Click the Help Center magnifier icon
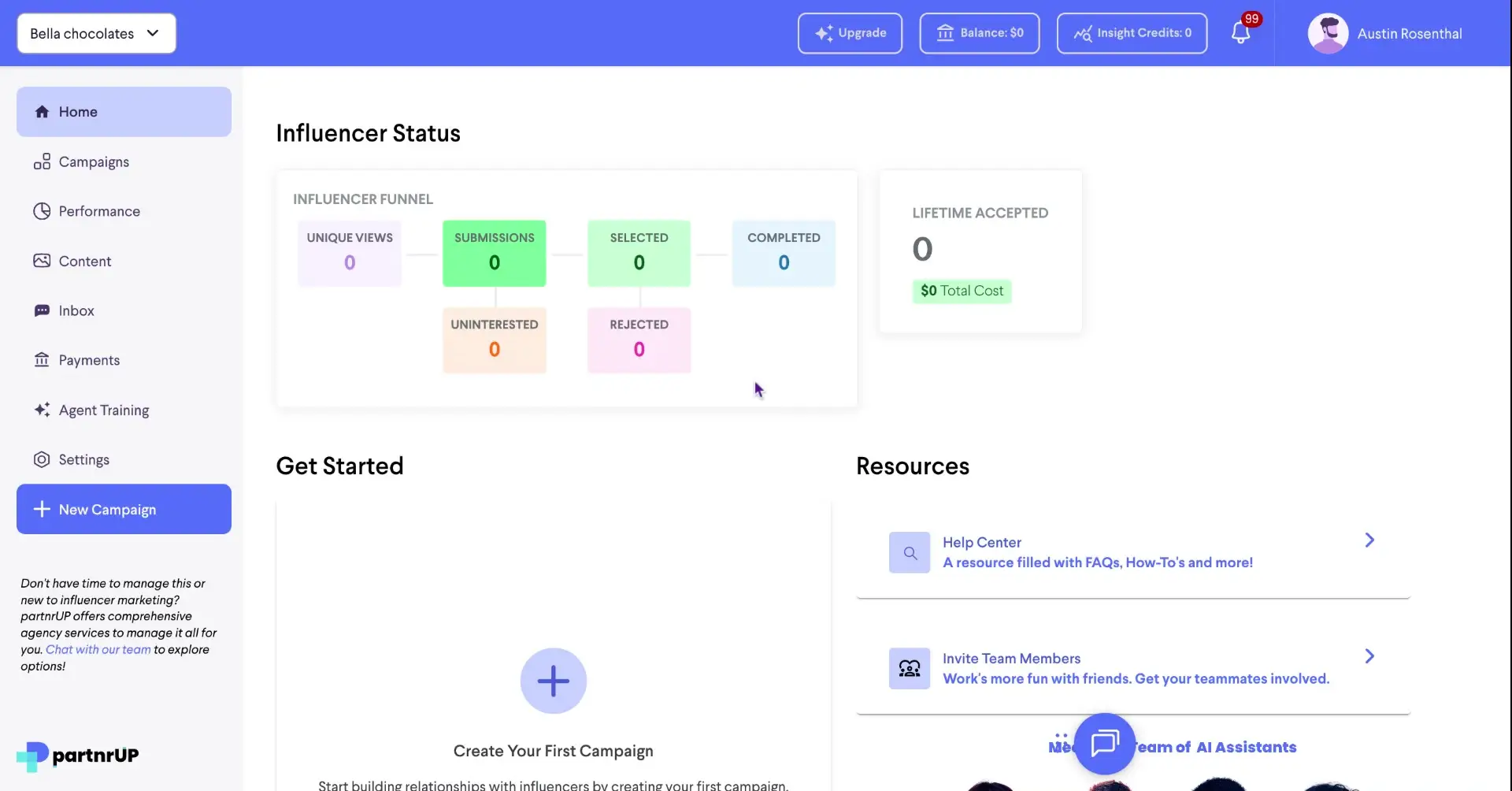Viewport: 1512px width, 791px height. (909, 552)
